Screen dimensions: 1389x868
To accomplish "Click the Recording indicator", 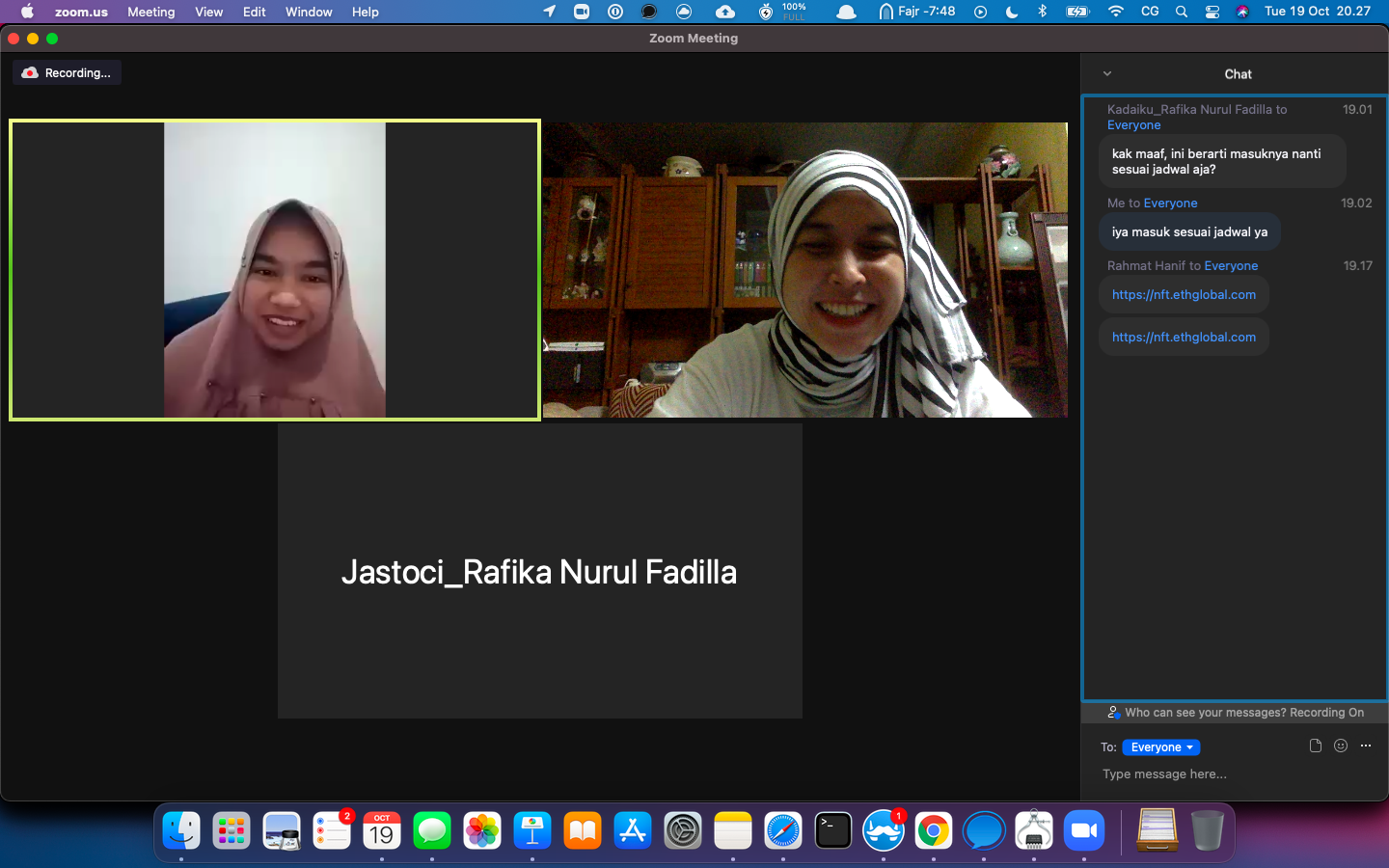I will click(x=67, y=73).
